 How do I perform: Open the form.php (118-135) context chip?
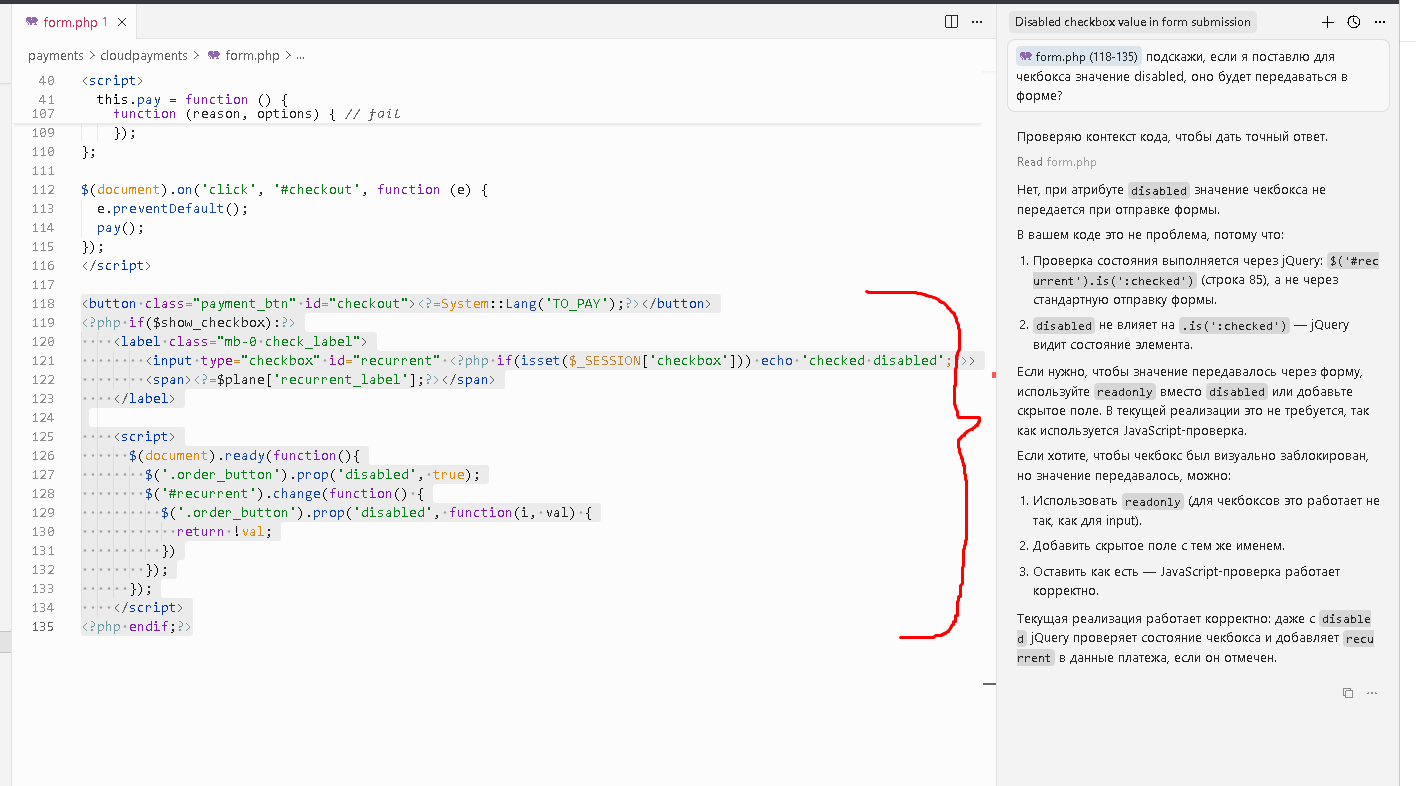(1078, 57)
